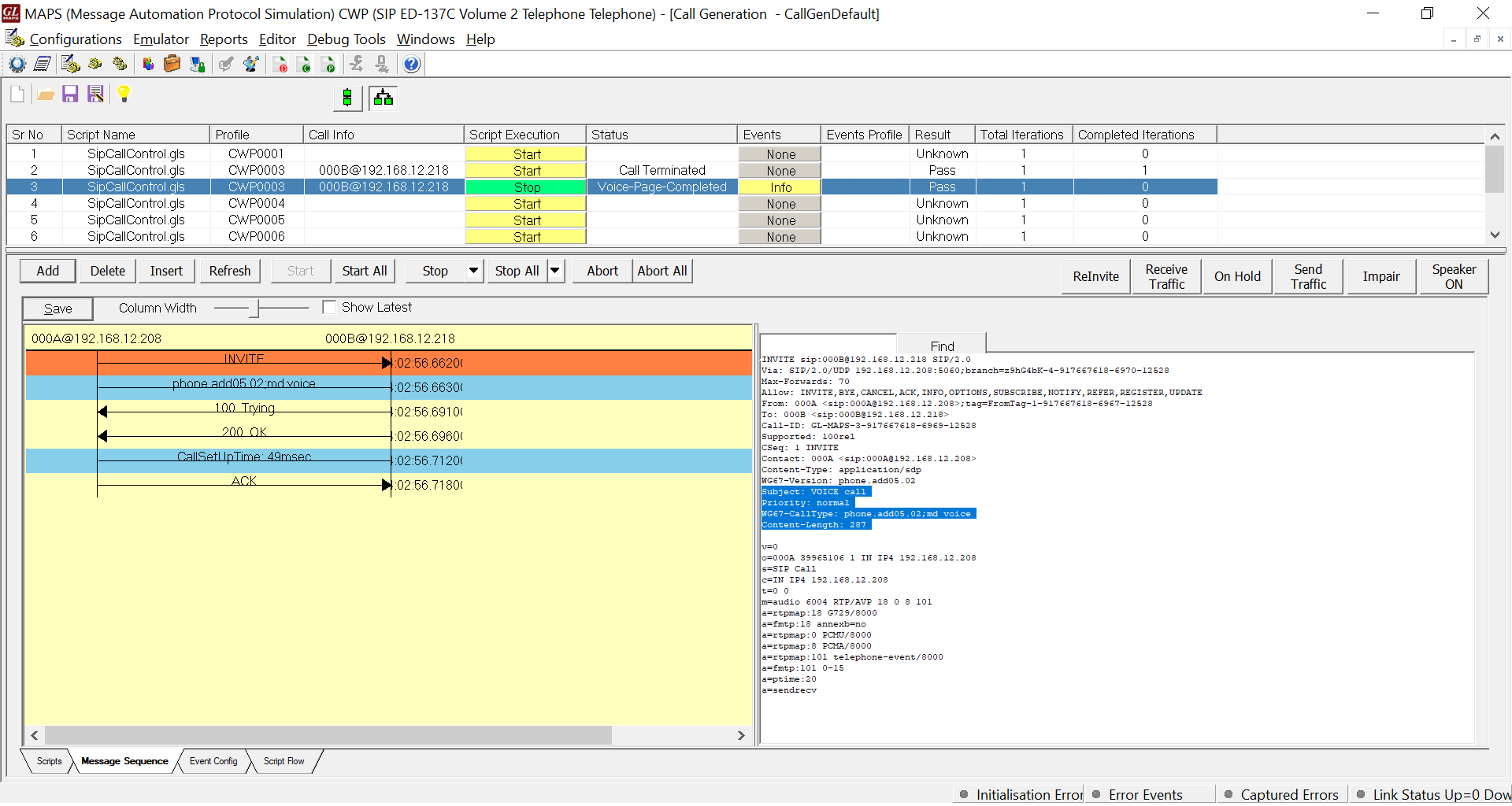Screen dimensions: 1512x806
Task: Open the Call Generation notepad-phone icon
Action: tap(70, 65)
